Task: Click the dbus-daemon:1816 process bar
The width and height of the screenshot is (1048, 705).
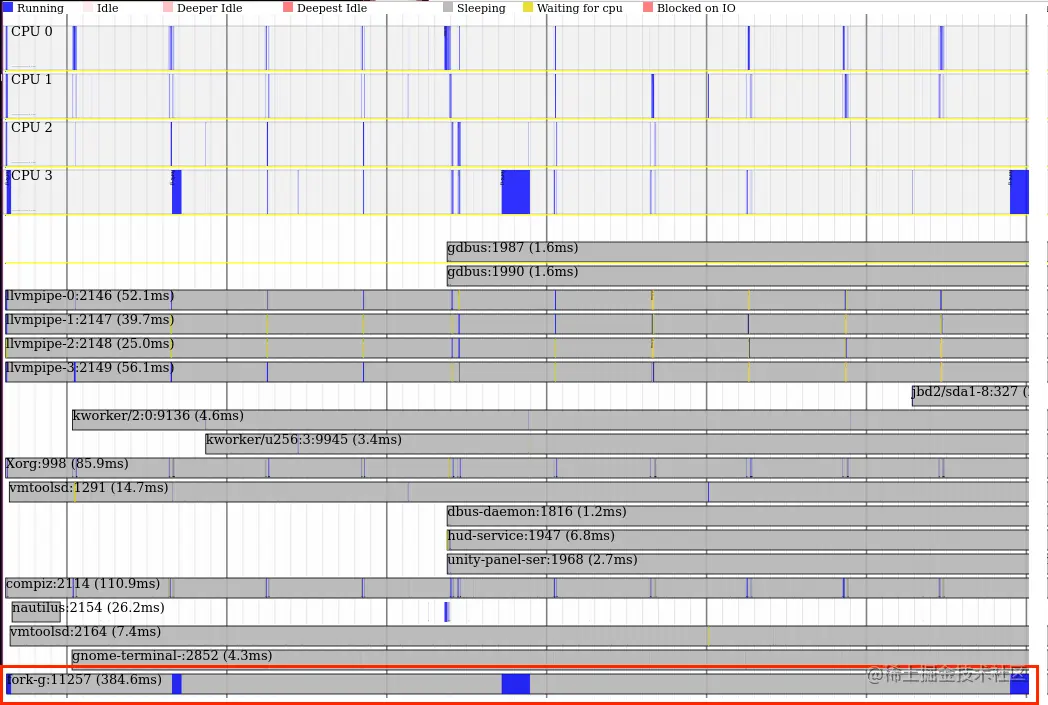Action: point(738,516)
